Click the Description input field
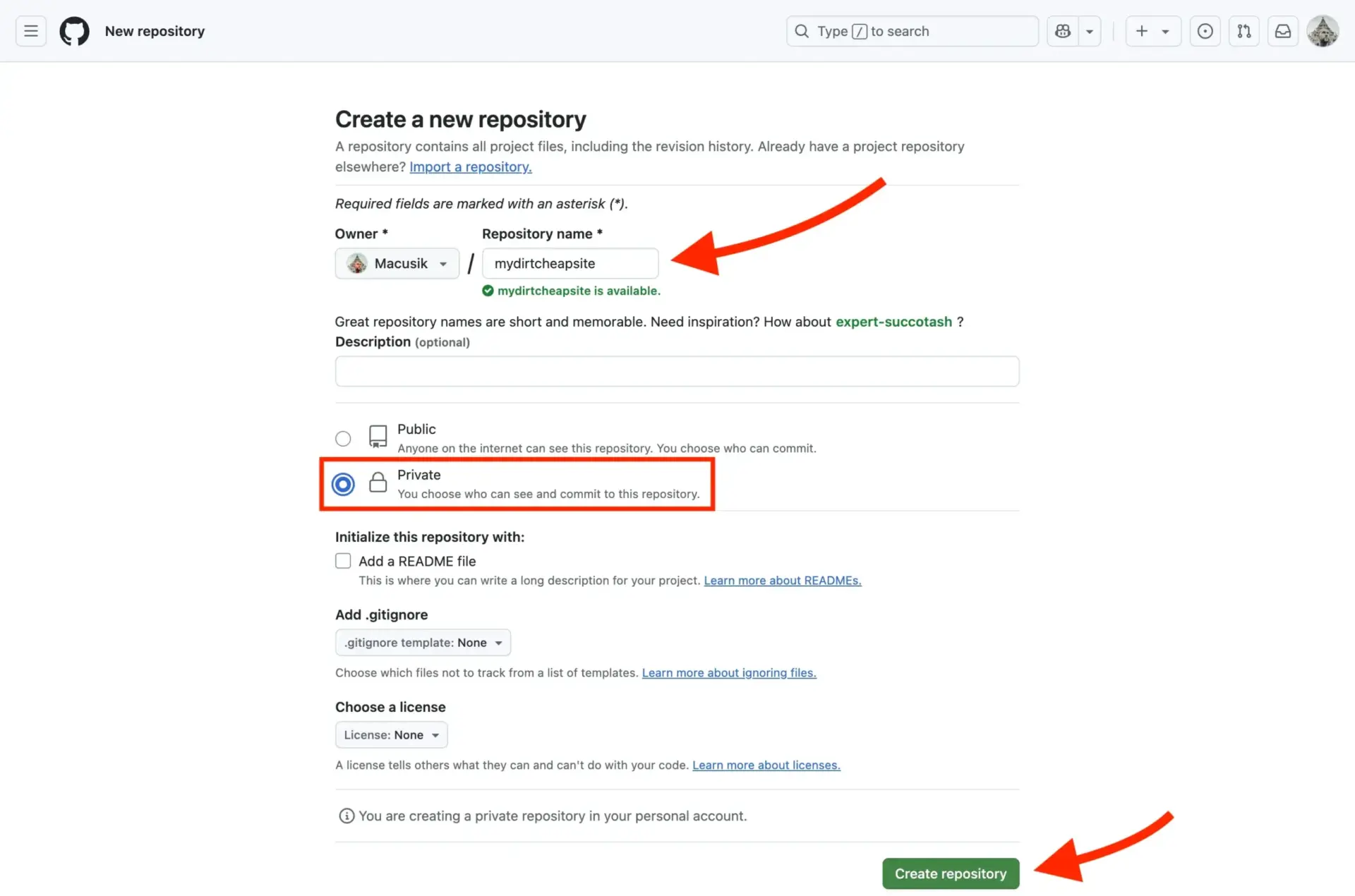 [x=677, y=371]
